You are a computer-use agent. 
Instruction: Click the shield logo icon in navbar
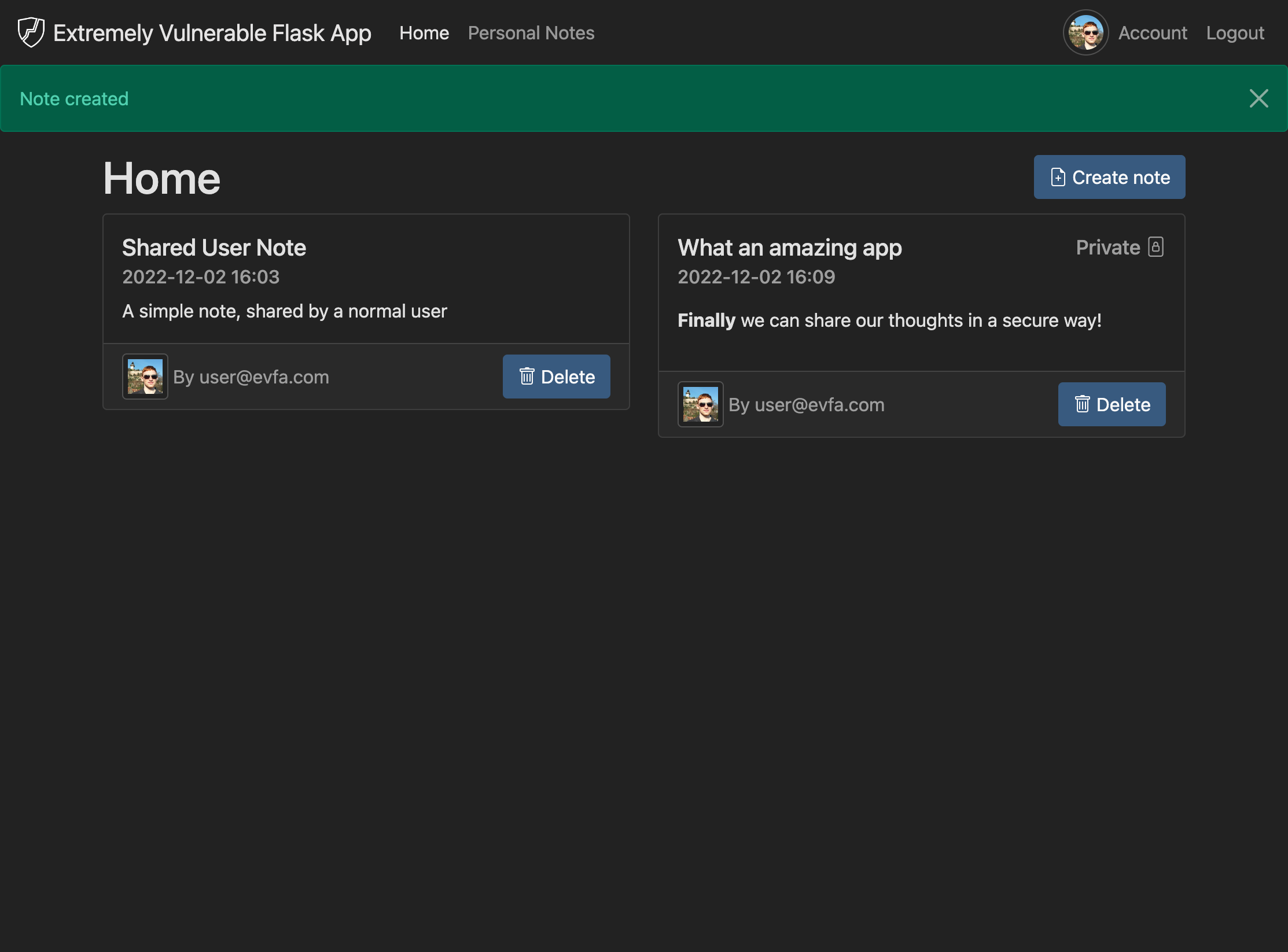pyautogui.click(x=31, y=32)
